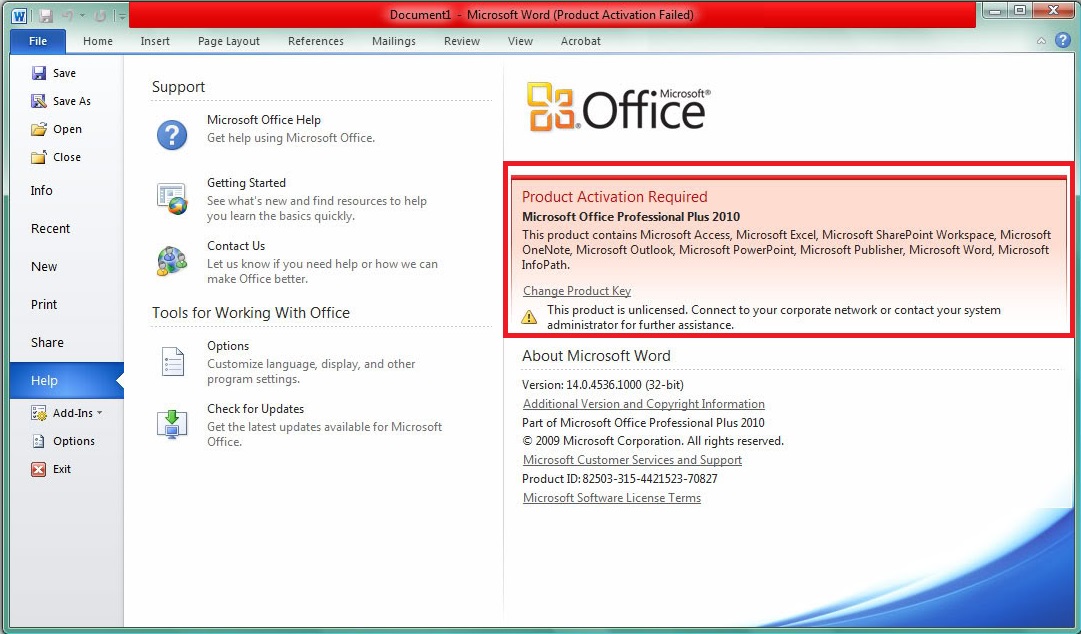Switch to the Mailings tab
1081x634 pixels.
[394, 41]
